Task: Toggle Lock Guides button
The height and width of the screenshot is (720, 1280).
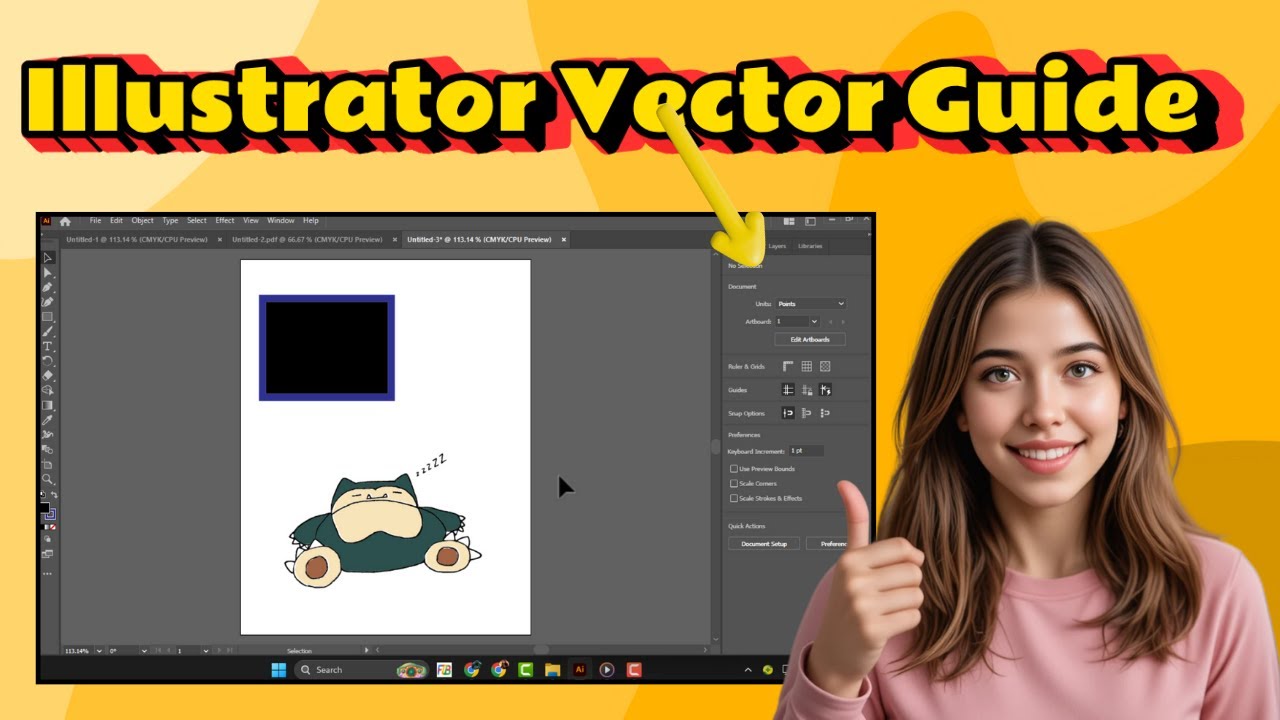Action: [806, 390]
